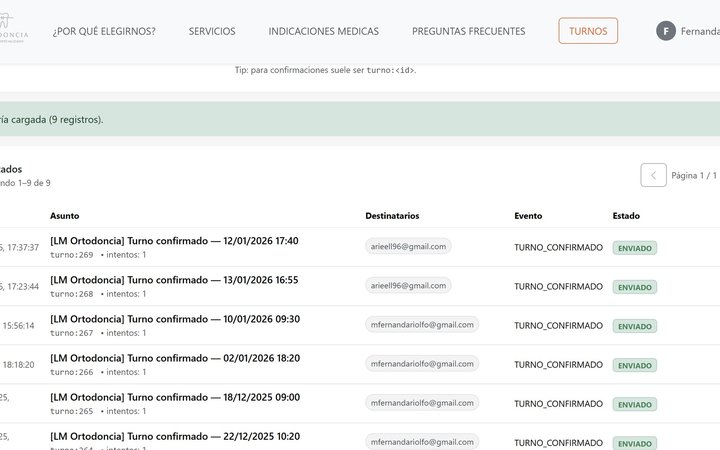Click the Destinatarios column header
This screenshot has width=720, height=450.
coord(392,215)
